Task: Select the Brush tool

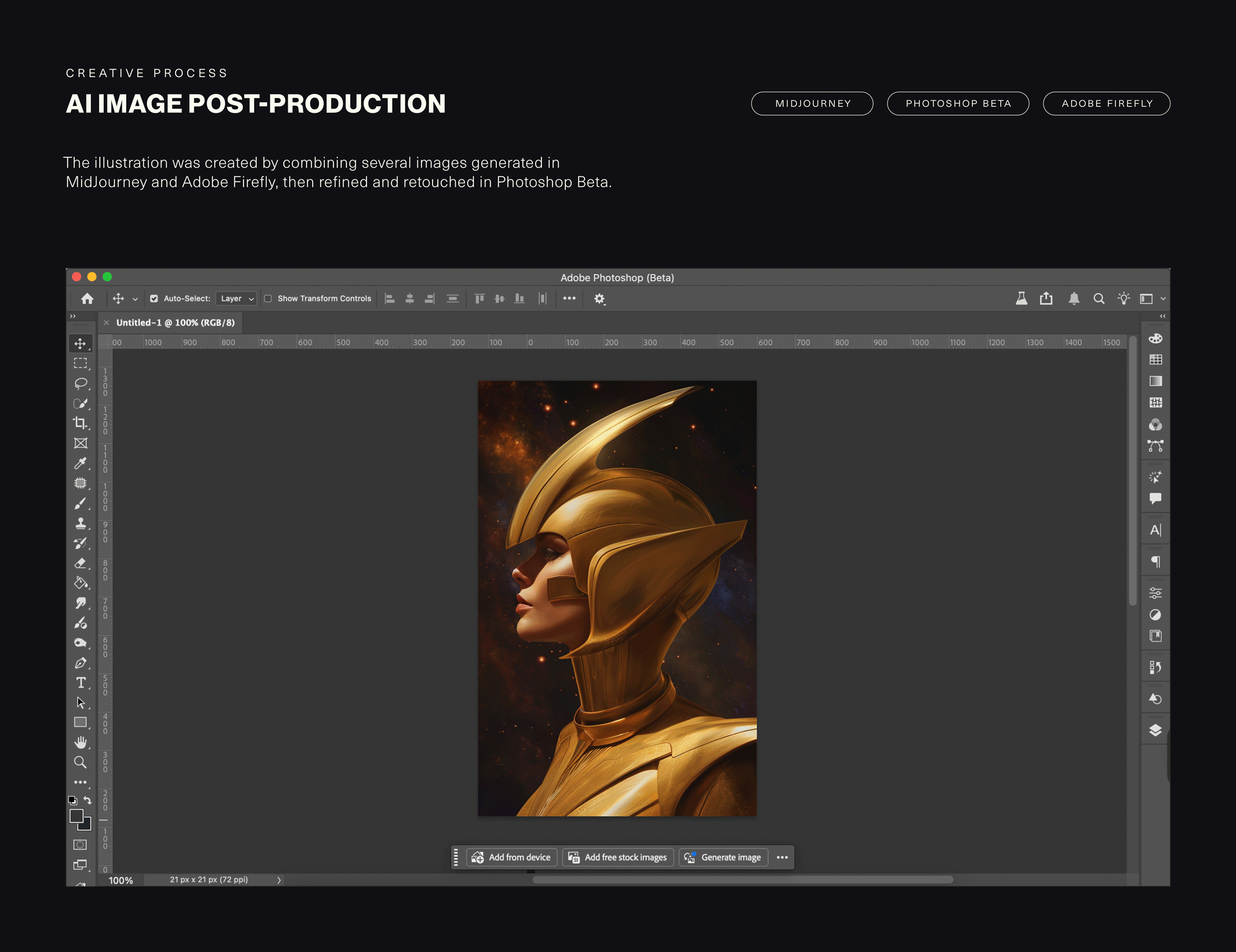Action: click(x=80, y=503)
